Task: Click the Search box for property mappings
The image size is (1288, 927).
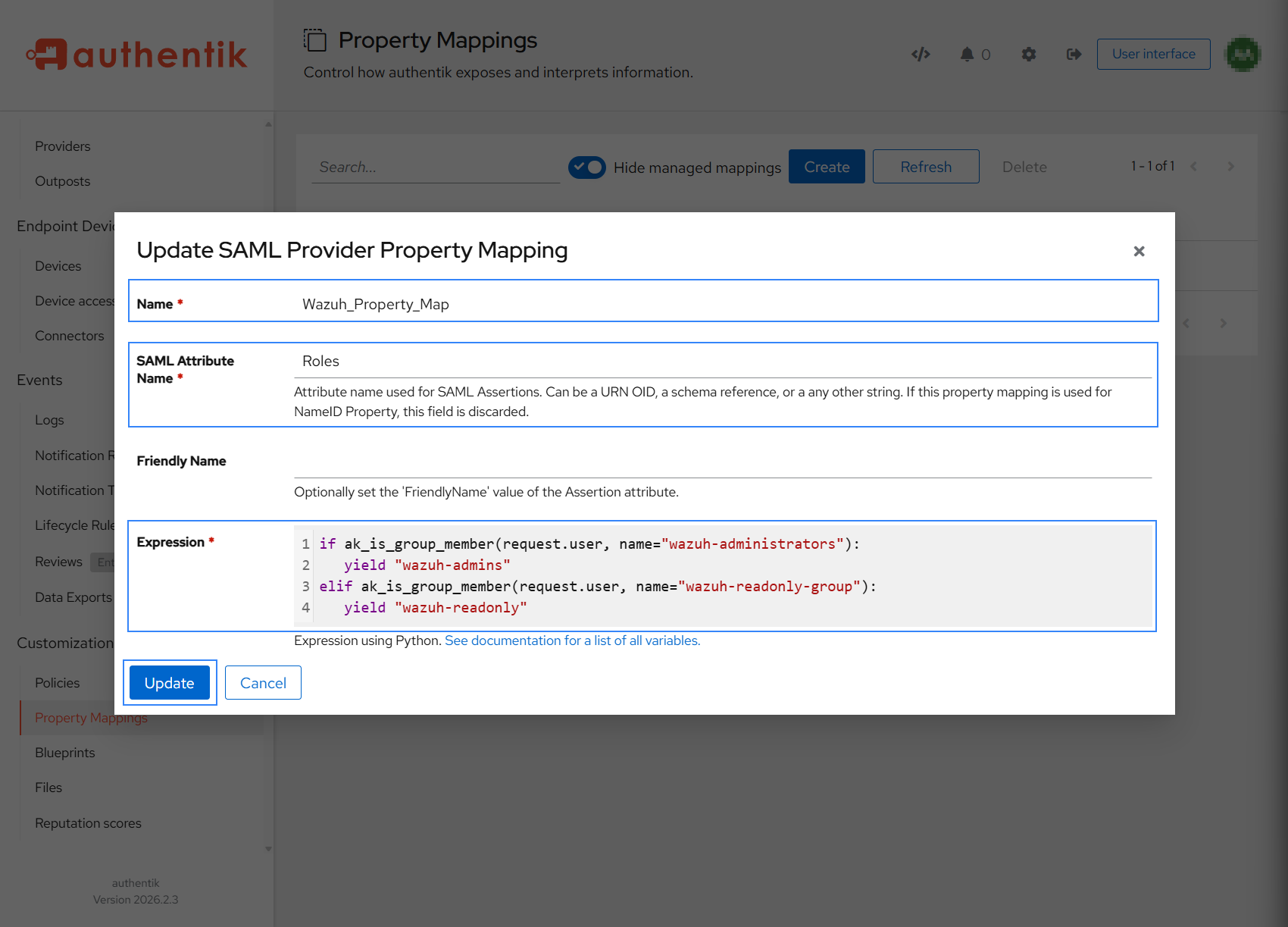Action: click(x=436, y=167)
